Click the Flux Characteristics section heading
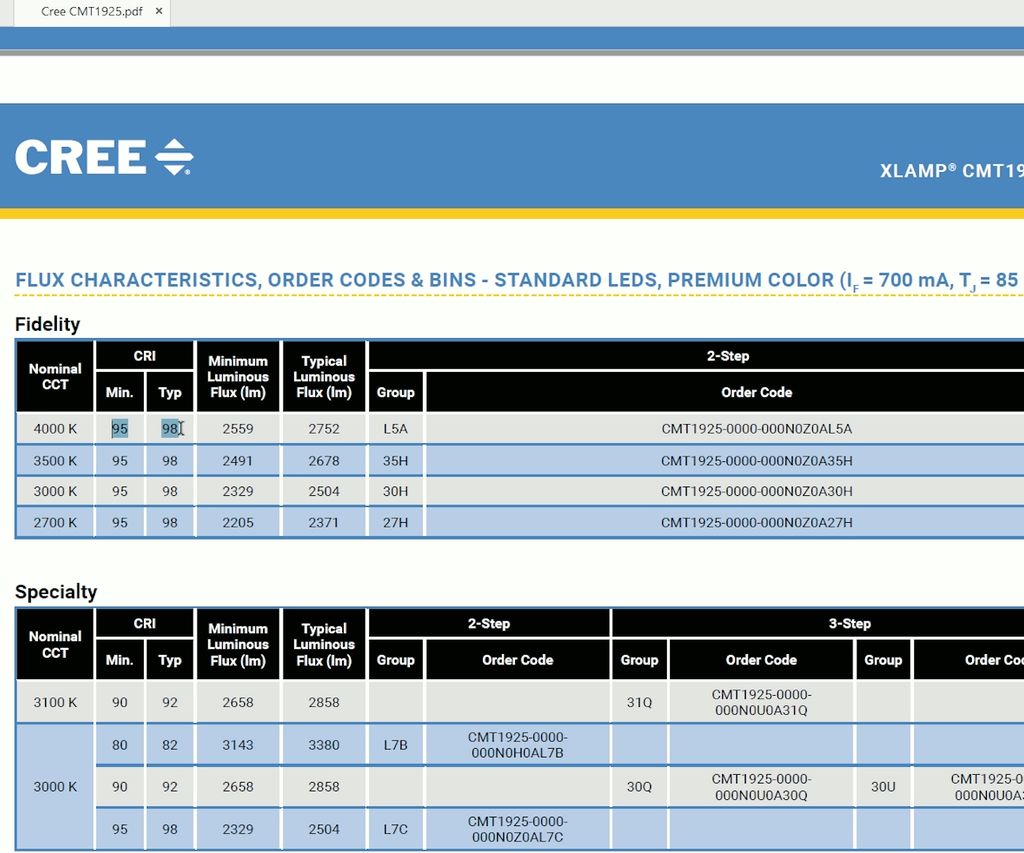1024x853 pixels. point(517,280)
